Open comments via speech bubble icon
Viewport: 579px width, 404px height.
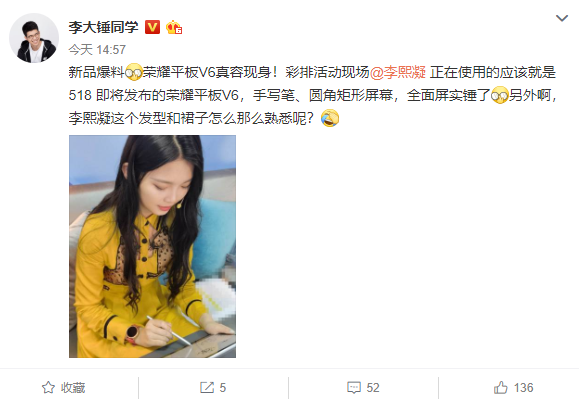[354, 388]
